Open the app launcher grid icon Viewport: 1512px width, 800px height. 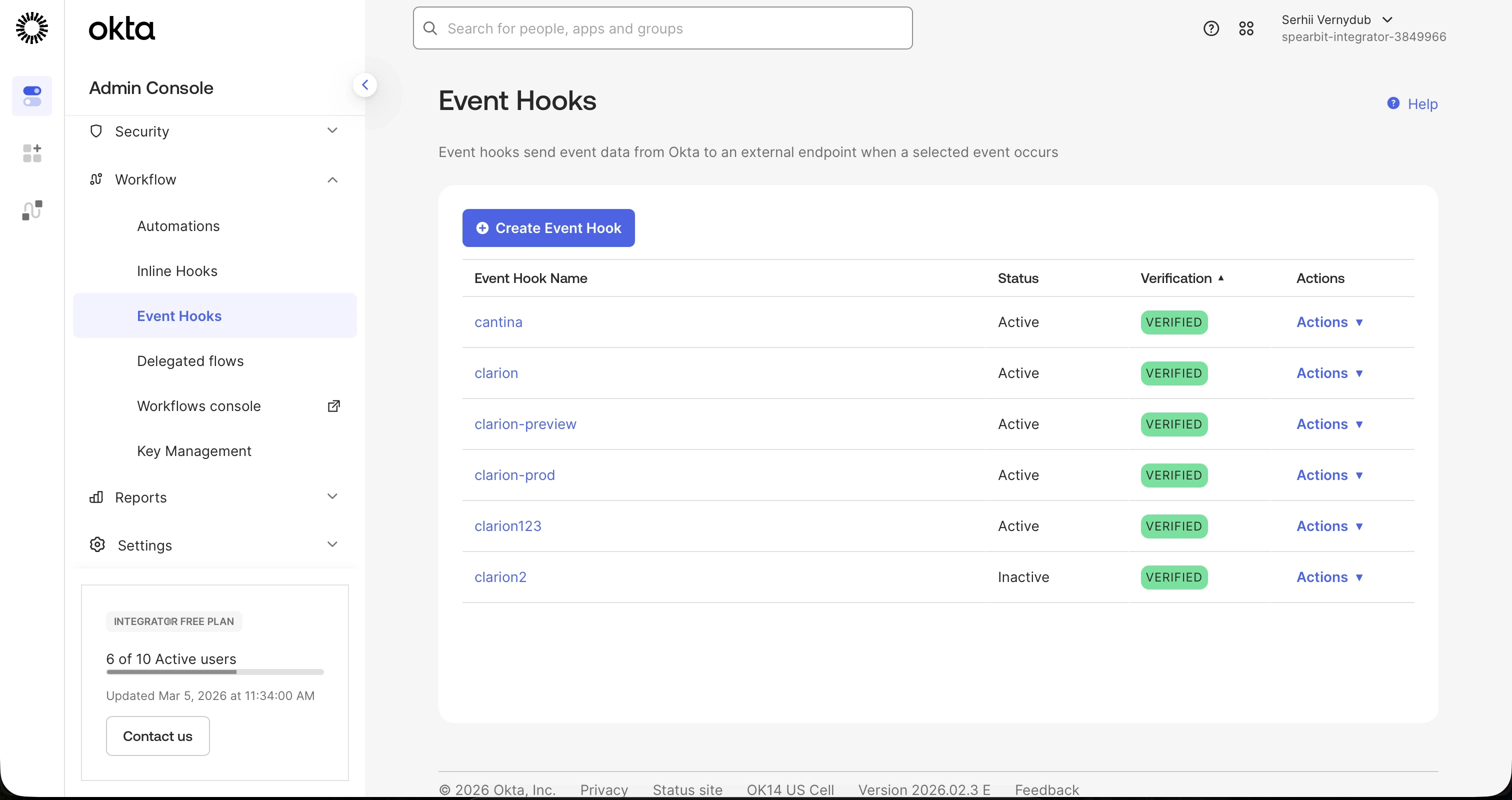tap(1246, 28)
